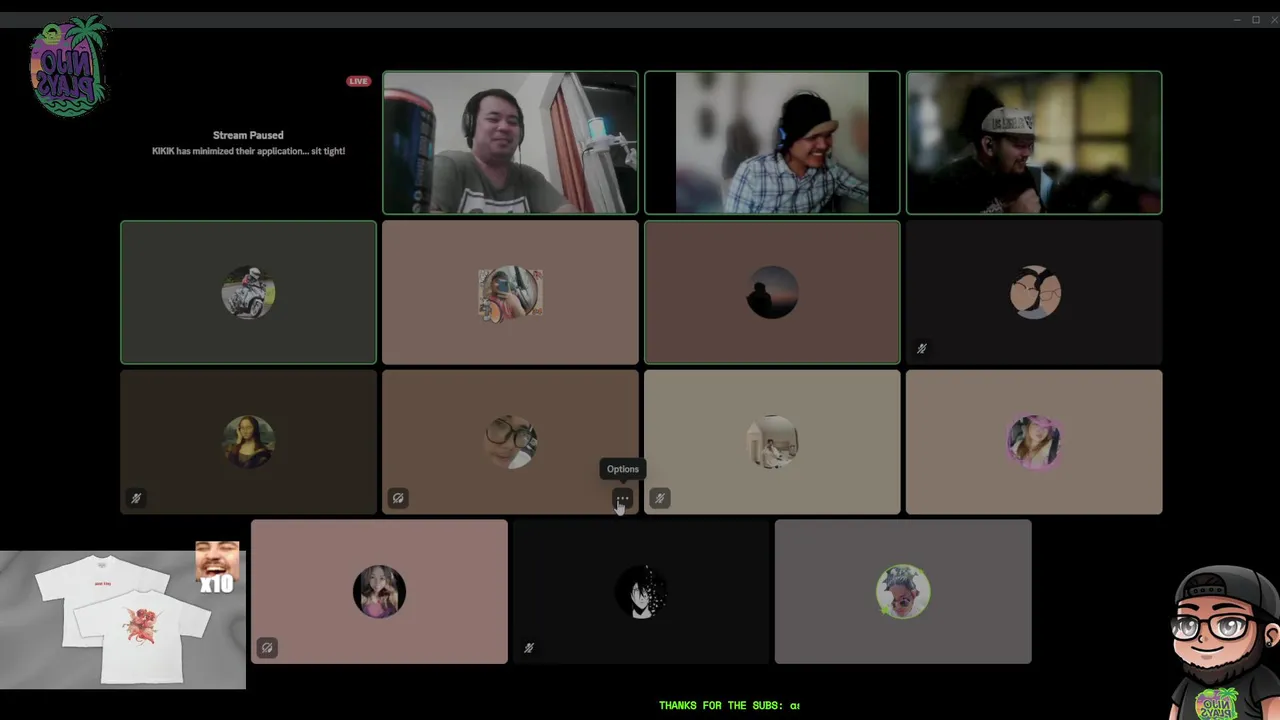Click the deafened icon on the bottom-row woman avatar tile
This screenshot has height=720, width=1280.
[267, 648]
